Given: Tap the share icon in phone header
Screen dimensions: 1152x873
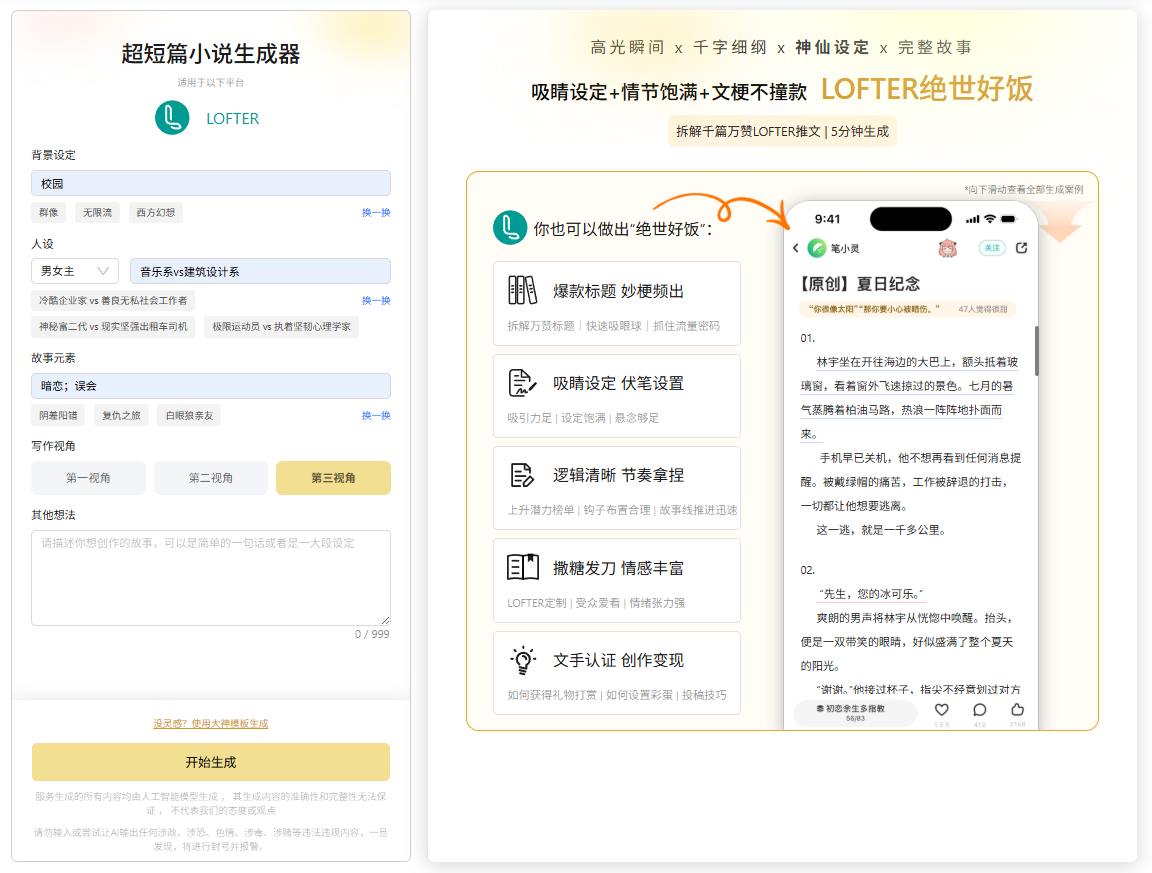Looking at the screenshot, I should tap(1021, 248).
